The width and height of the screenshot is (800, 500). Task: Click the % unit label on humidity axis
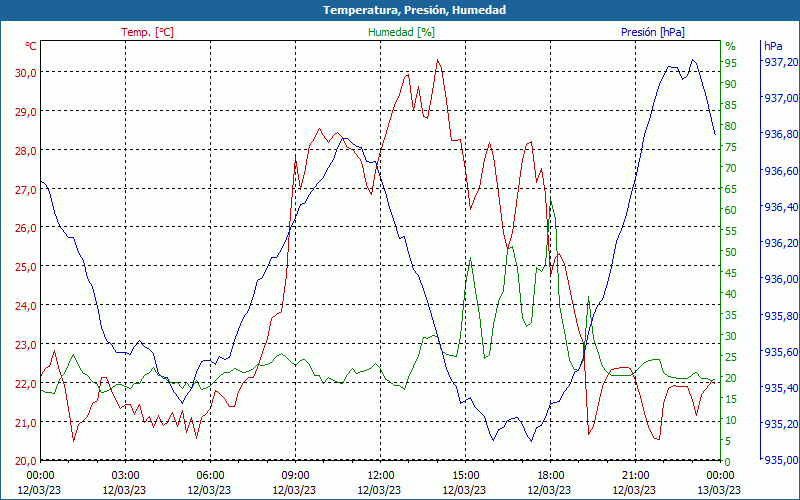pyautogui.click(x=731, y=46)
